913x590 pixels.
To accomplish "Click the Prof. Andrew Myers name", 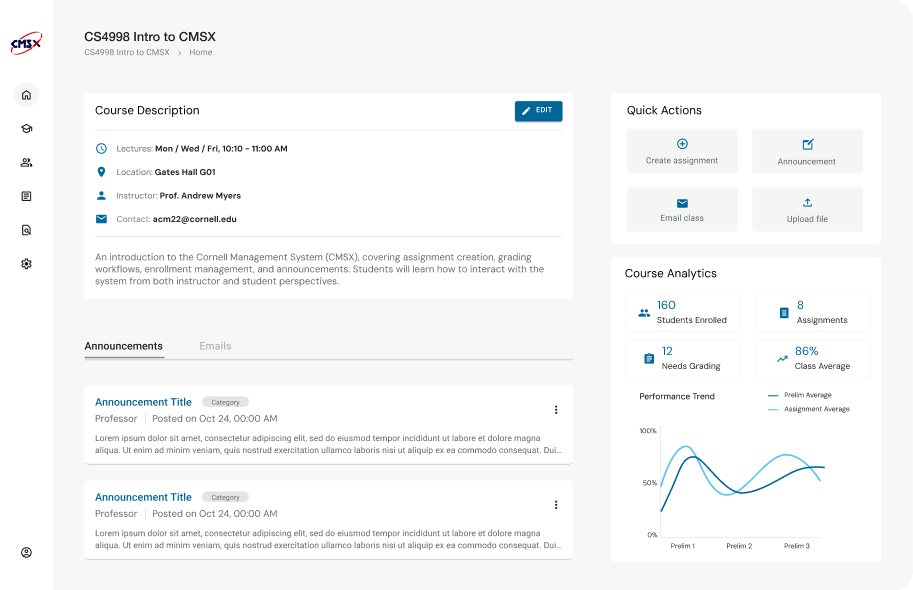I will click(x=200, y=196).
